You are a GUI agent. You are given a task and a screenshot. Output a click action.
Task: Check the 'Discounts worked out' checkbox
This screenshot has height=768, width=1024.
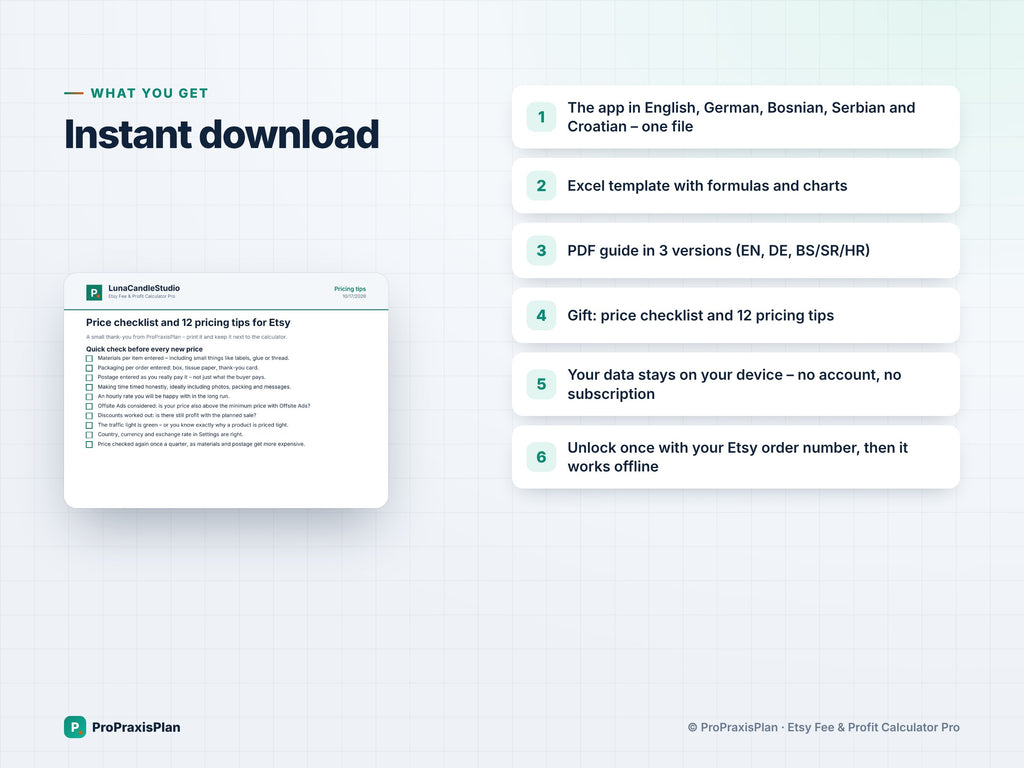coord(89,416)
